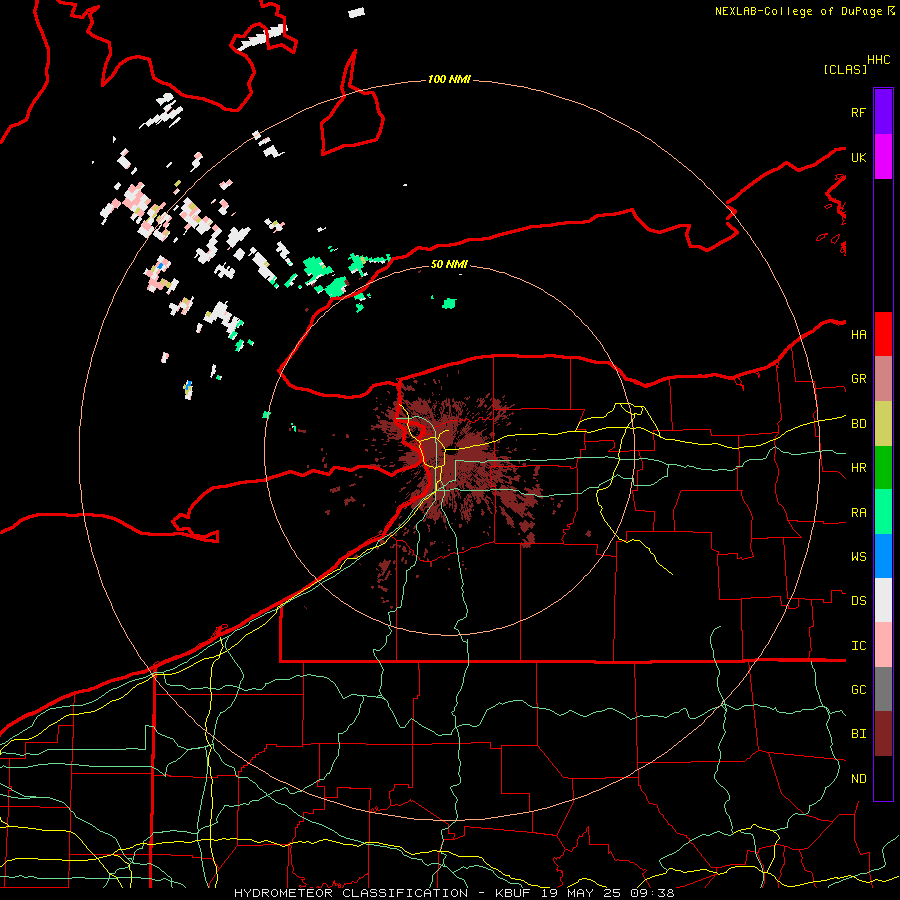Click the WS legend label
This screenshot has width=900, height=900.
click(858, 557)
